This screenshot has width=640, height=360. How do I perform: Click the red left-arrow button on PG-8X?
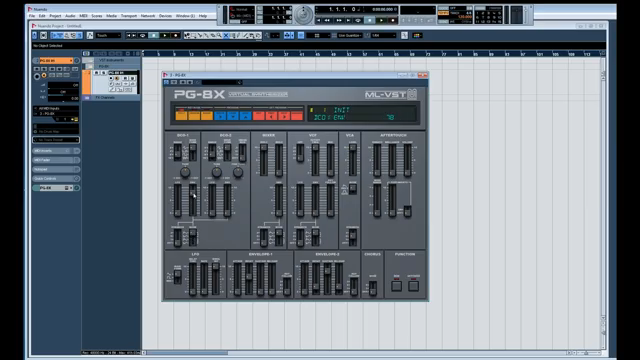[x=271, y=116]
